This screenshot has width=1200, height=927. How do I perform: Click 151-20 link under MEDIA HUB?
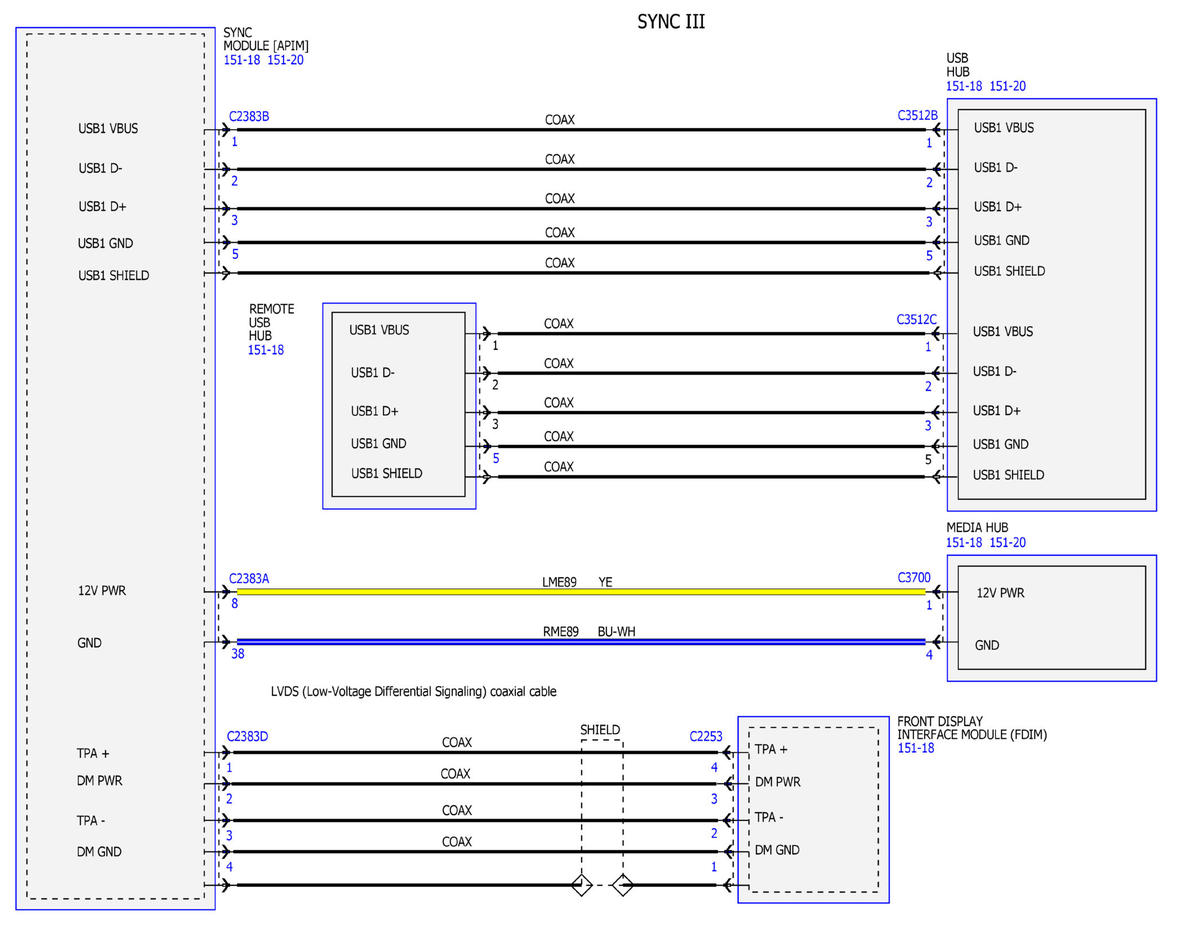1008,543
